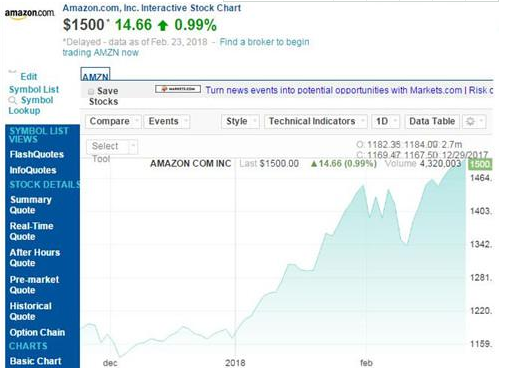Click the 1342 price axis label
The height and width of the screenshot is (379, 523).
click(x=481, y=245)
